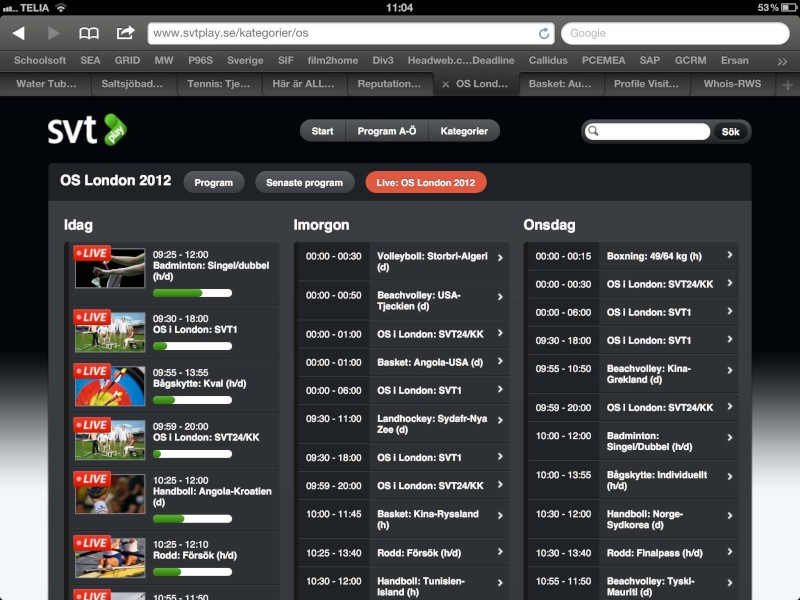Open the Kategorier menu

tap(464, 131)
